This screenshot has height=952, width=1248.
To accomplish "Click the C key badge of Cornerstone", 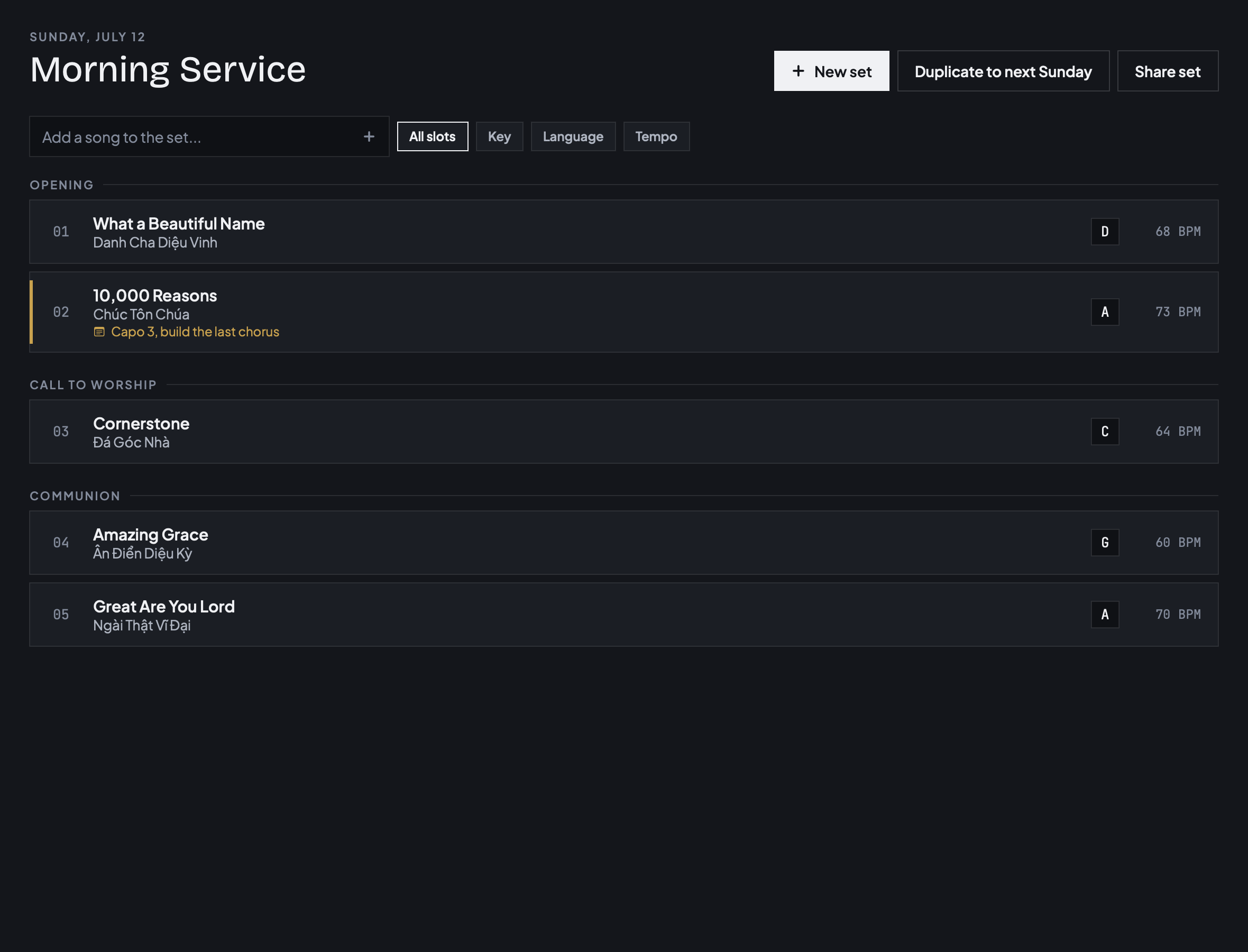I will [x=1104, y=432].
